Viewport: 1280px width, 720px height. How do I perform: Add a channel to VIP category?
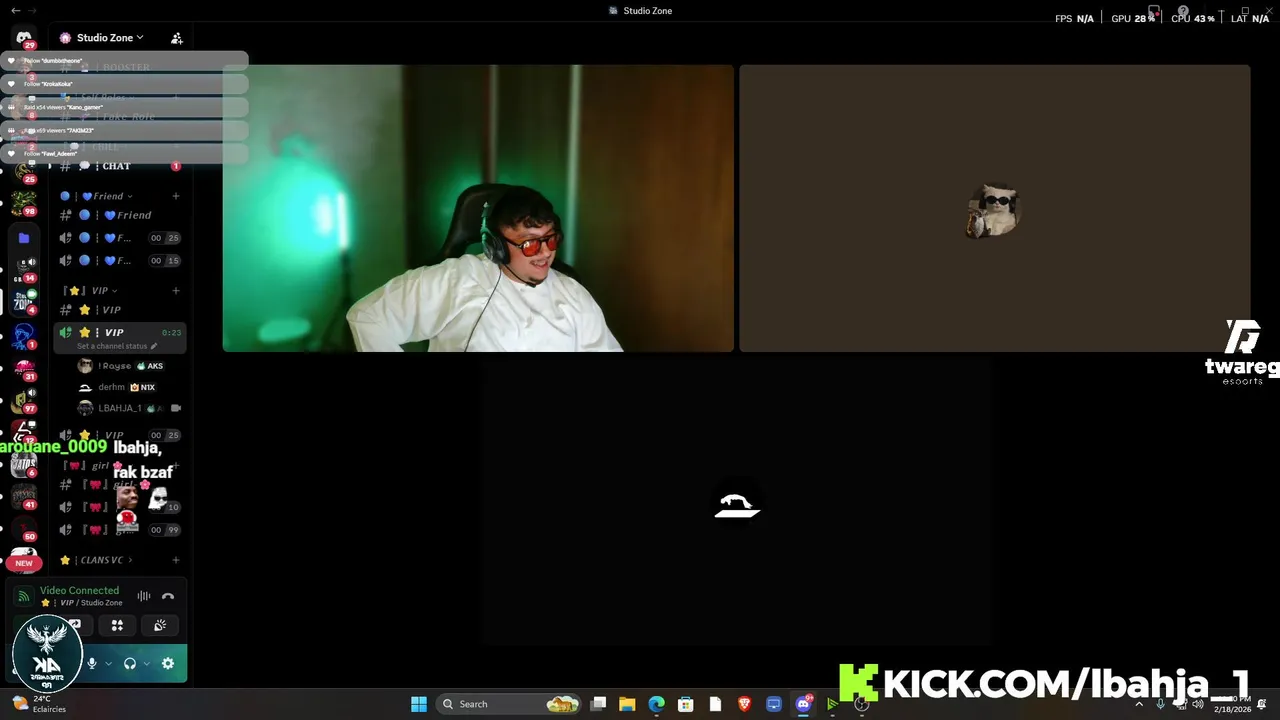point(176,291)
